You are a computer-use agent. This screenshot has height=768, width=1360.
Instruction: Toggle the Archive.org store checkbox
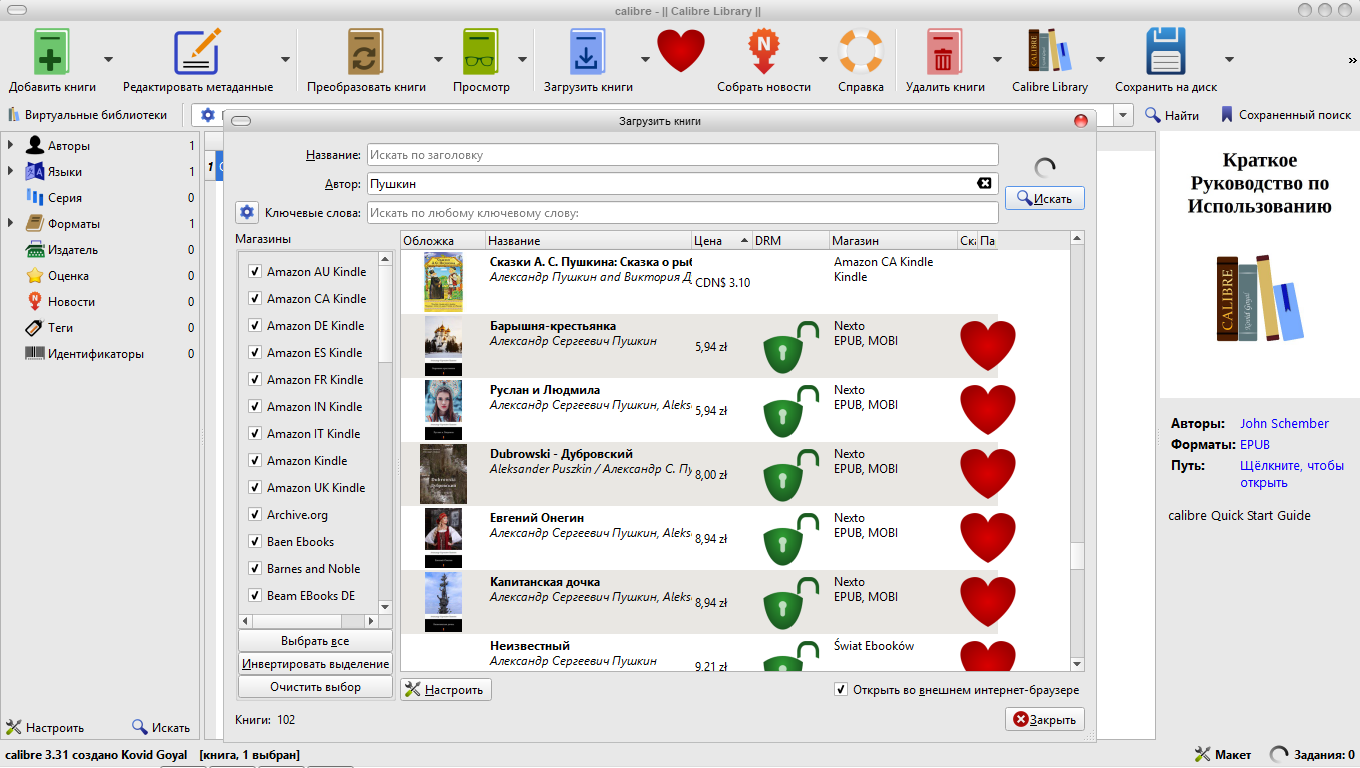coord(255,515)
